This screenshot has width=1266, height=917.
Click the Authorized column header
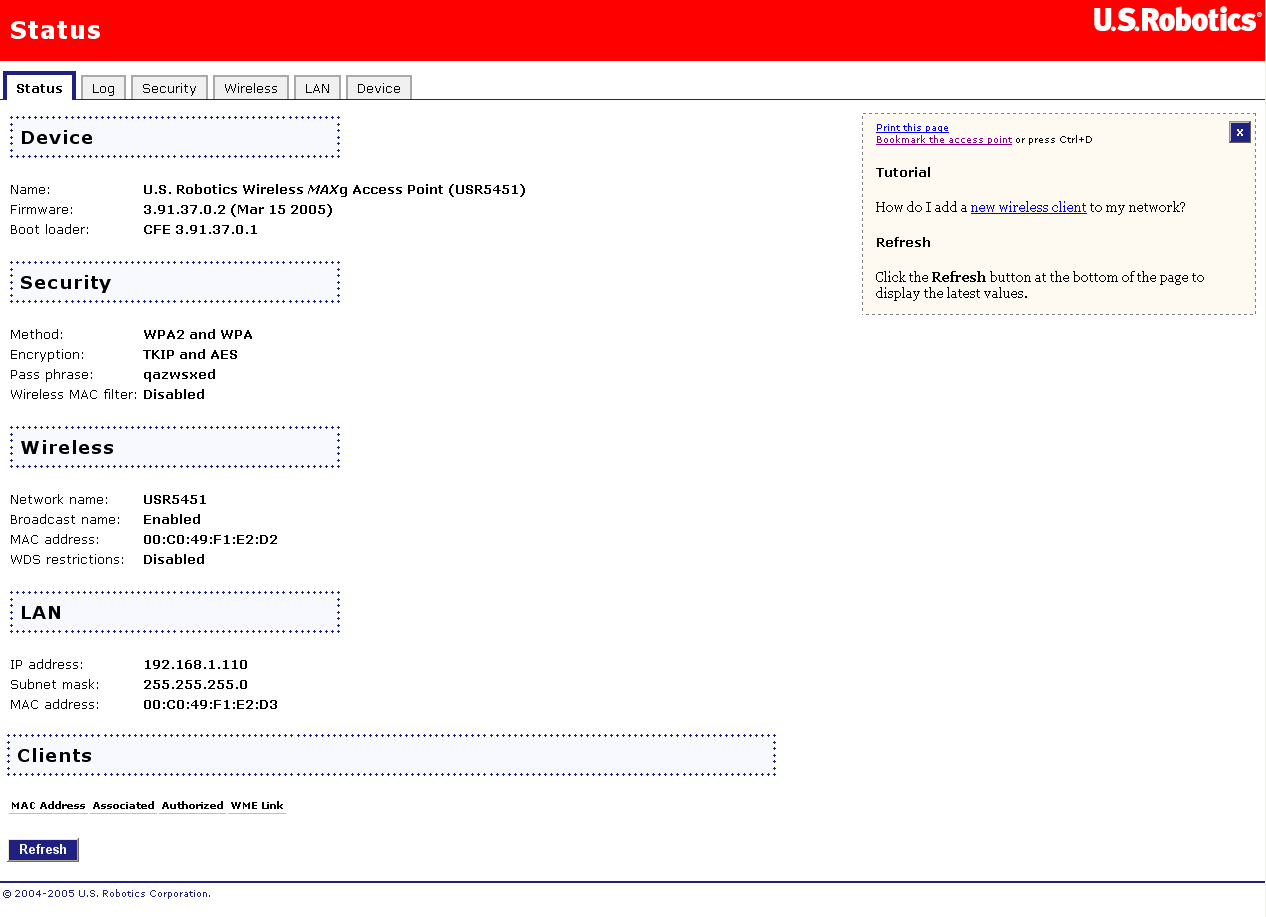(x=192, y=806)
